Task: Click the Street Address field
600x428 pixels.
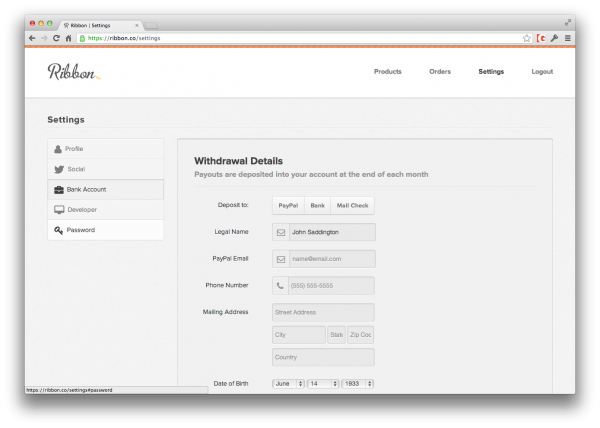Action: click(x=323, y=312)
